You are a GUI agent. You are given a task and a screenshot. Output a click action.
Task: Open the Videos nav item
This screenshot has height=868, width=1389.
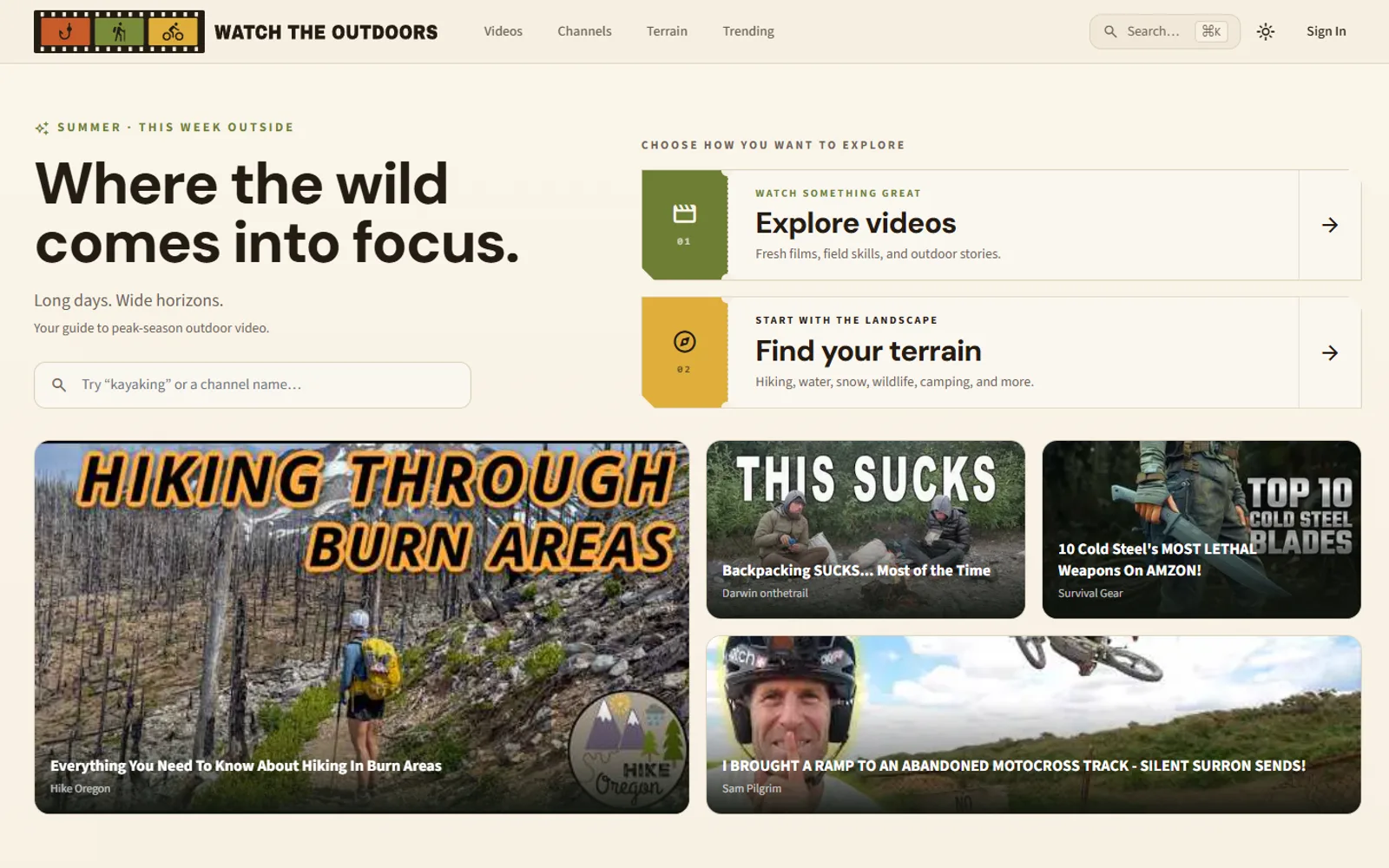tap(503, 31)
